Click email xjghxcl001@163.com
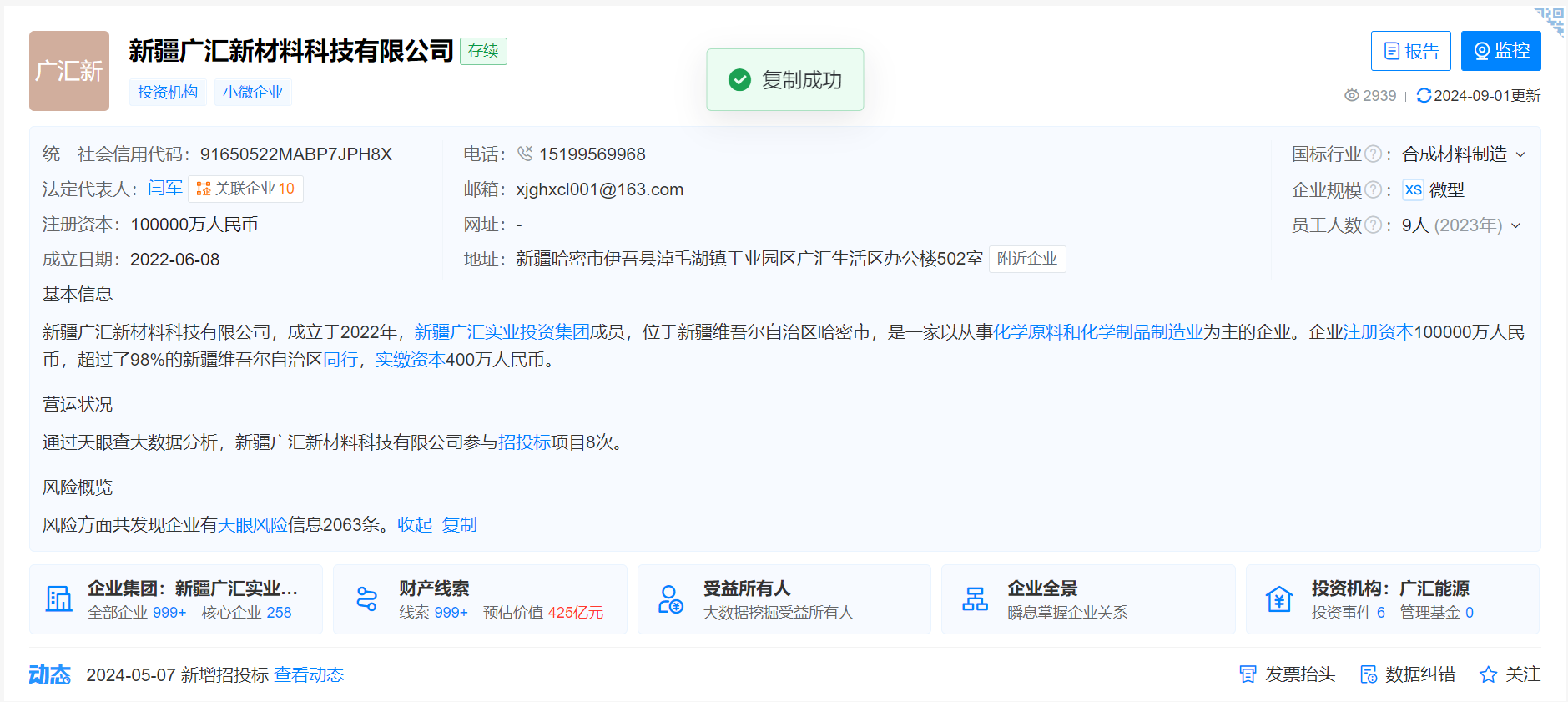Screen dimensions: 1568x702 (600, 189)
